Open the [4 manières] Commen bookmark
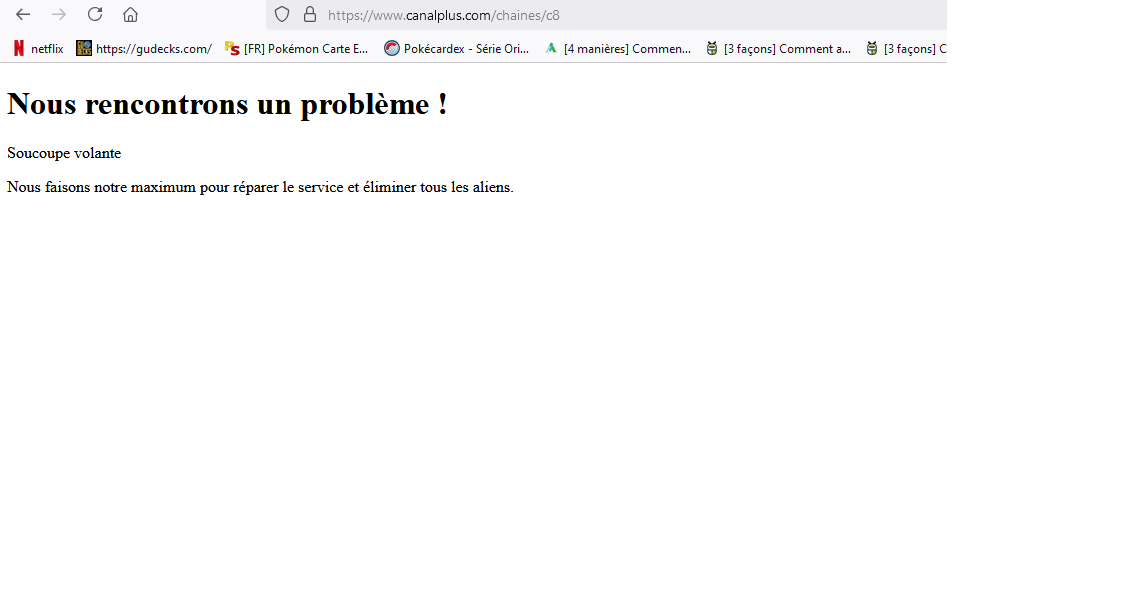Viewport: 1140px width, 599px height. point(618,49)
